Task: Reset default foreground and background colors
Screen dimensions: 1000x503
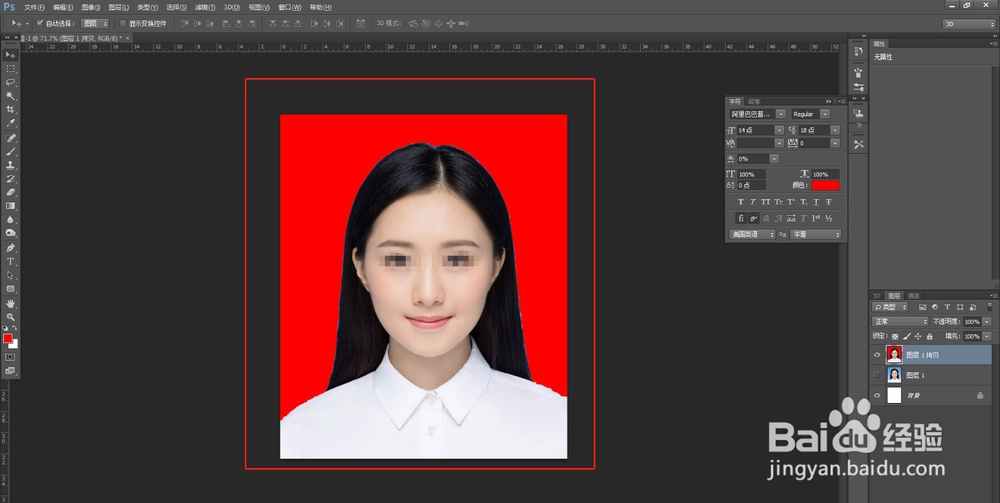Action: point(6,328)
